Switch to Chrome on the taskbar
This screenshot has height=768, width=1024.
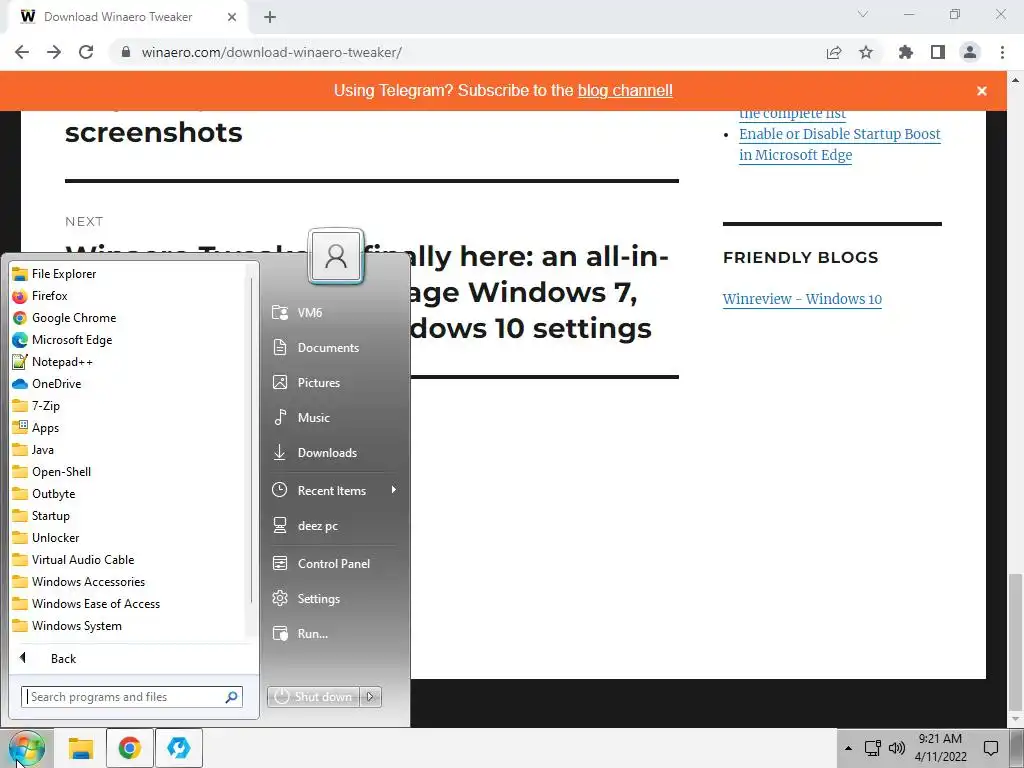click(x=129, y=748)
